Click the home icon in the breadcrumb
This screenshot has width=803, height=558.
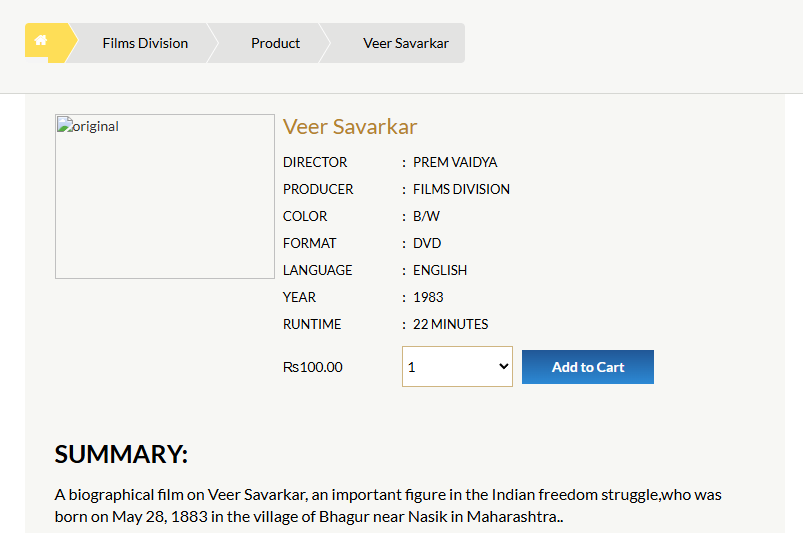point(41,42)
